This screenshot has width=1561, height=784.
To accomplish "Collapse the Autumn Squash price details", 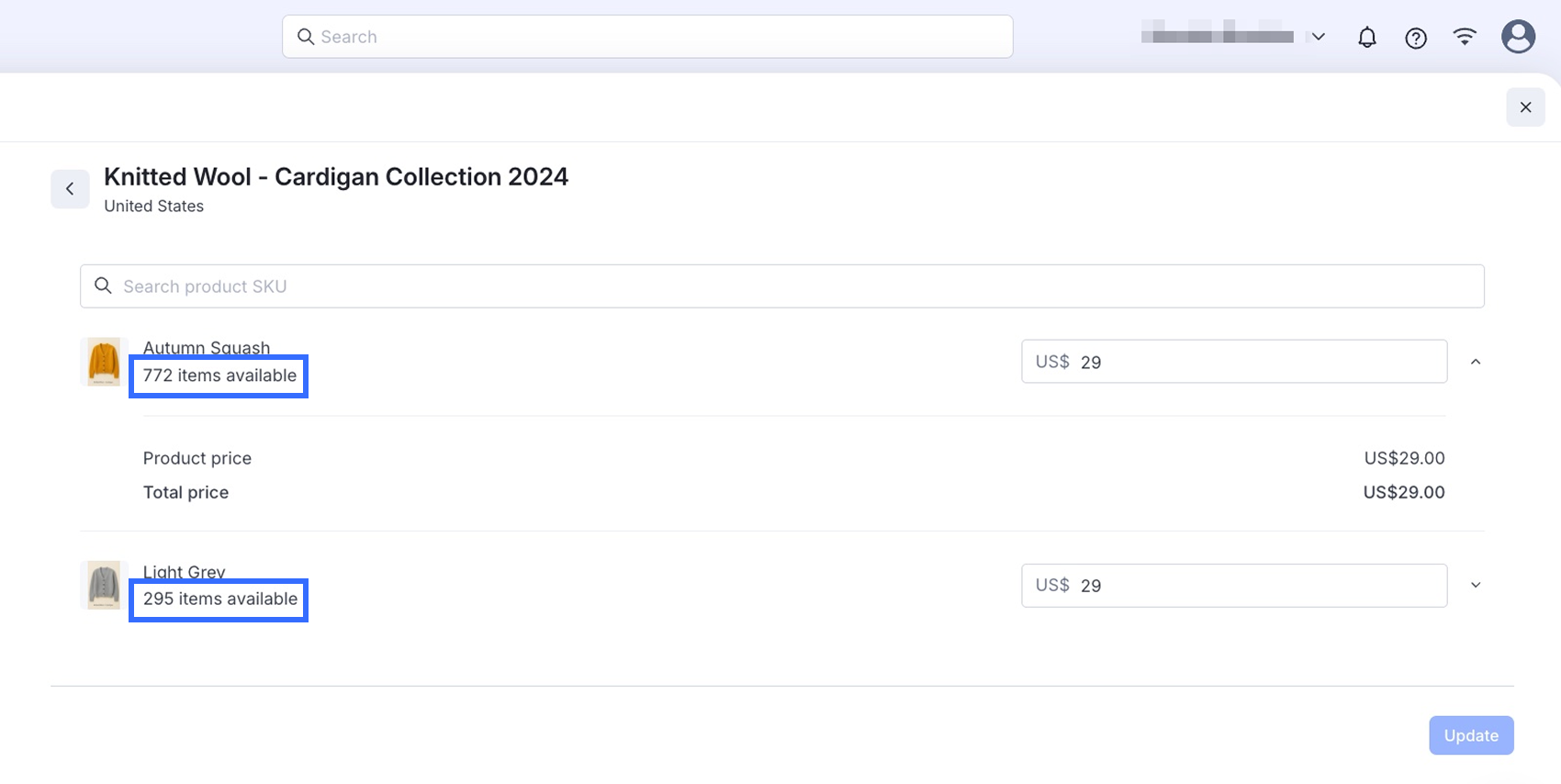I will pyautogui.click(x=1476, y=362).
